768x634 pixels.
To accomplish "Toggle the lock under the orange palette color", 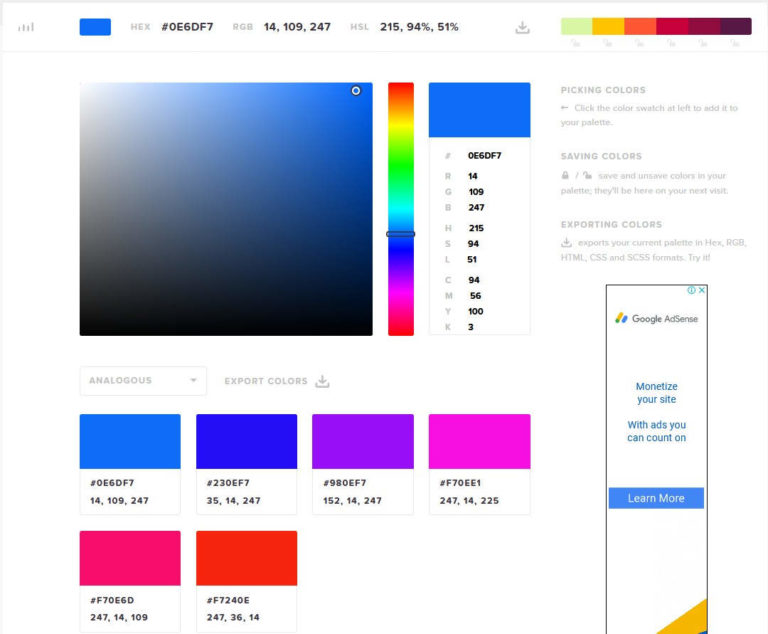I will 639,44.
